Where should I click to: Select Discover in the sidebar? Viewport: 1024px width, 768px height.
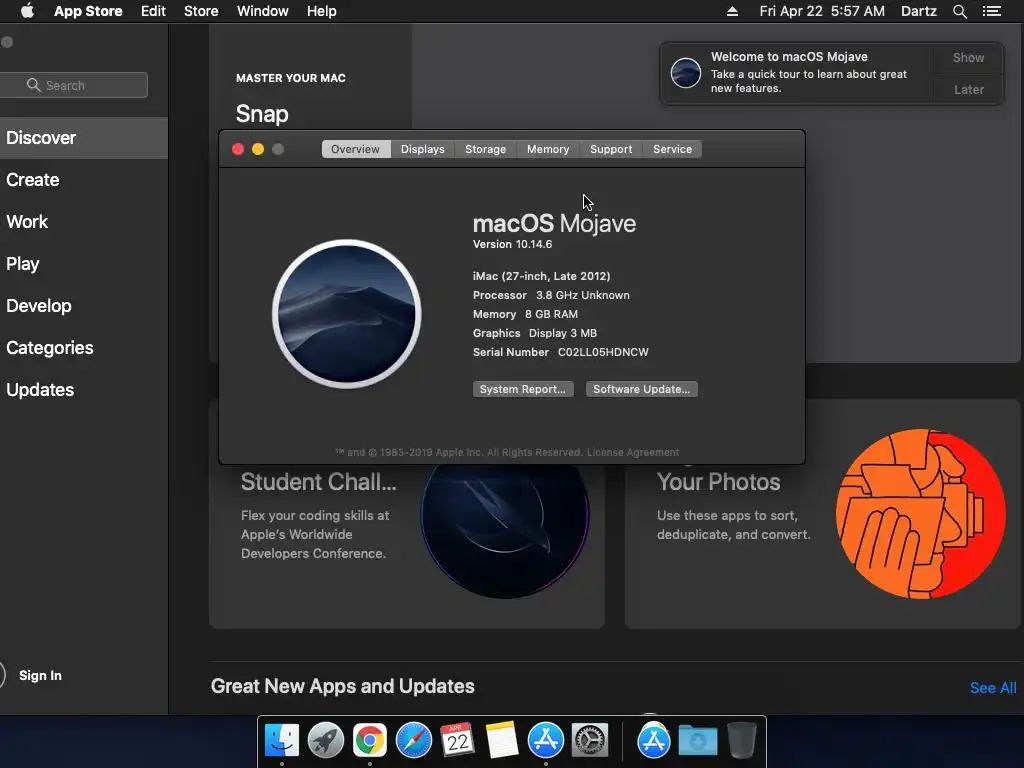[x=84, y=138]
